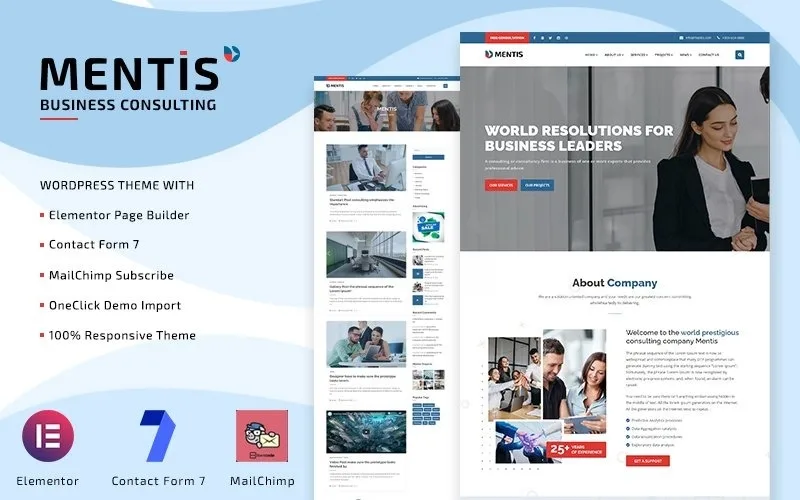Open the Projects menu item

(664, 55)
